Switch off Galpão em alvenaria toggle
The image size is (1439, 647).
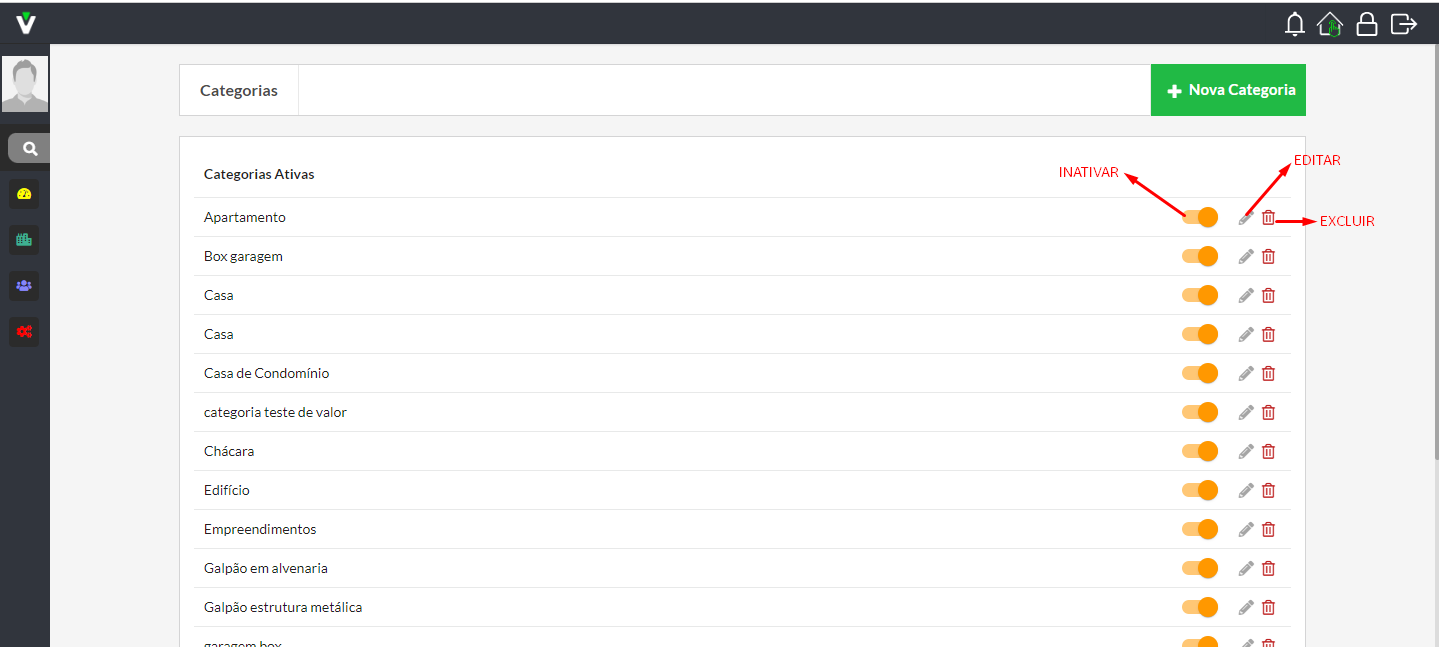(1200, 569)
